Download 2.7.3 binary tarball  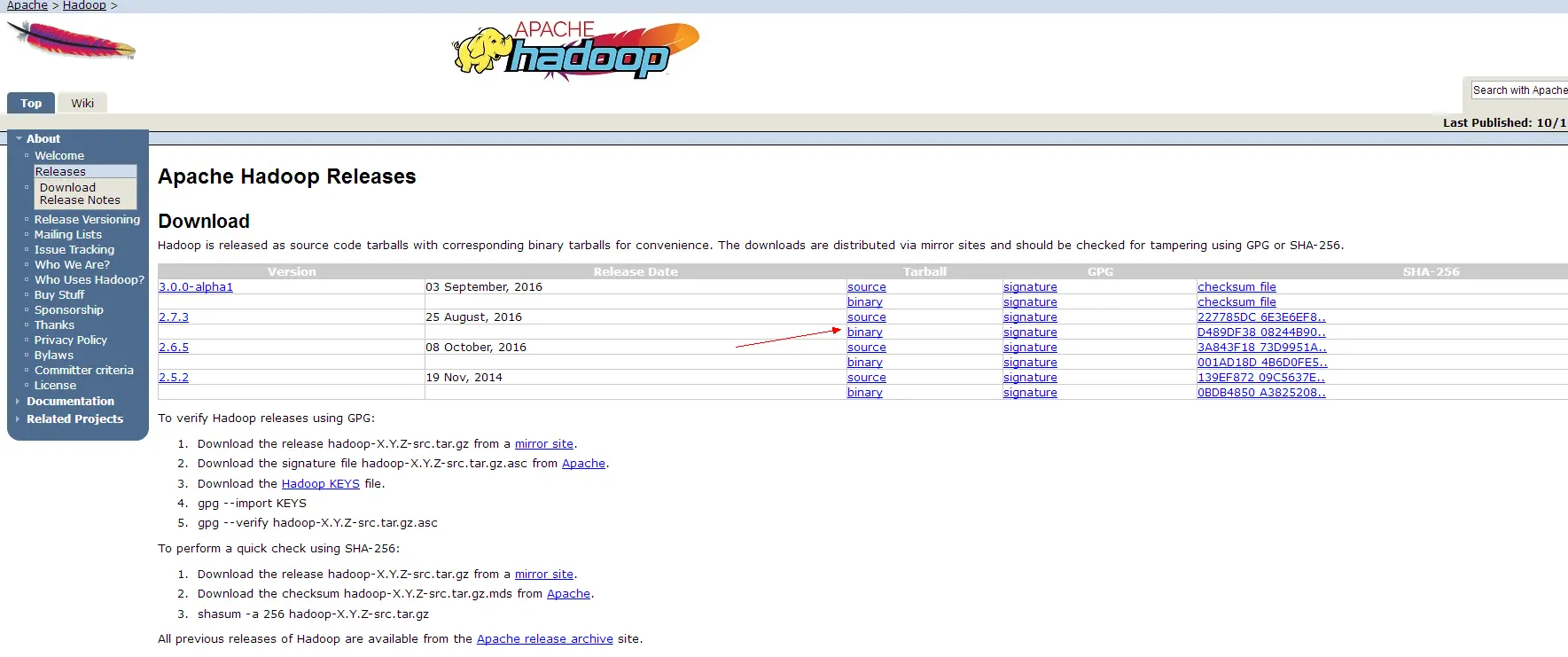[865, 332]
